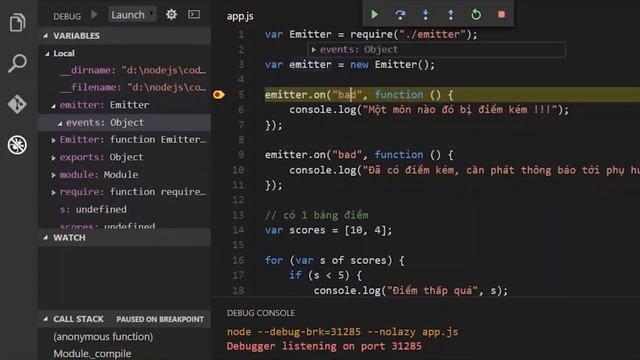Click the DEBUG view title
Screen dimensions: 640x360
pyautogui.click(x=67, y=16)
